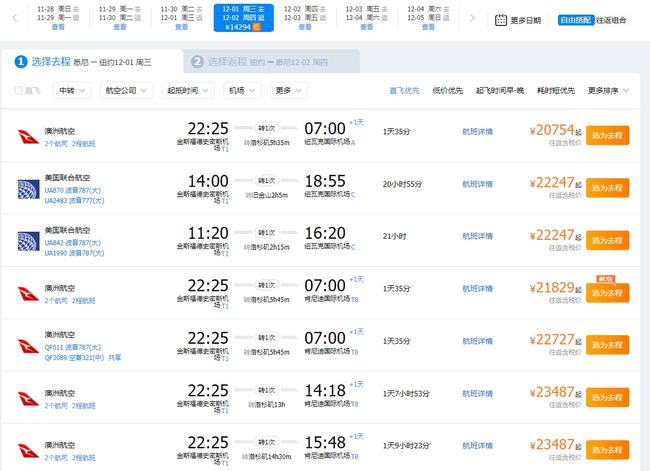The height and width of the screenshot is (471, 650).
Task: Select the 12-01 / 12-02 ¥14294 date tab
Action: [243, 18]
